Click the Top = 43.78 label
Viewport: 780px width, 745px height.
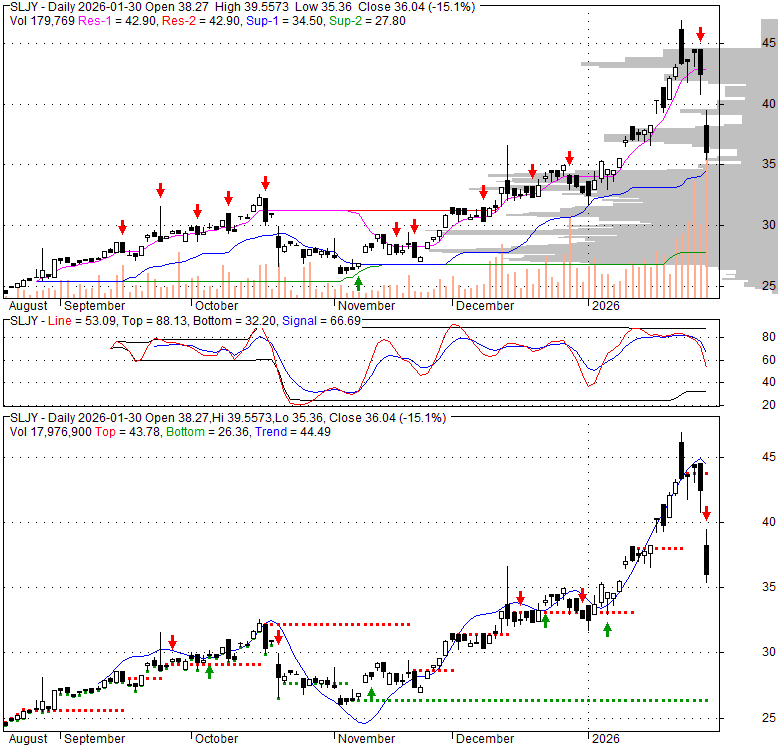128,432
